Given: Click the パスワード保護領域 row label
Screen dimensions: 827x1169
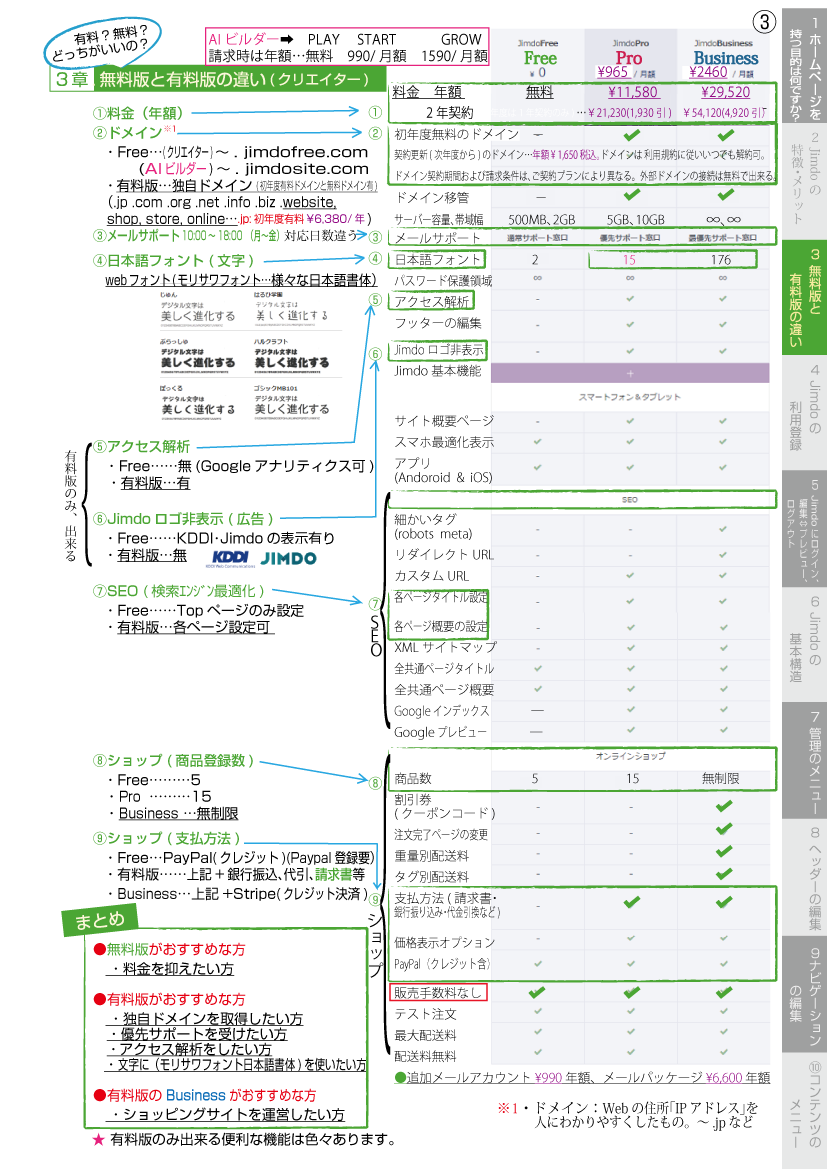Looking at the screenshot, I should [x=443, y=281].
